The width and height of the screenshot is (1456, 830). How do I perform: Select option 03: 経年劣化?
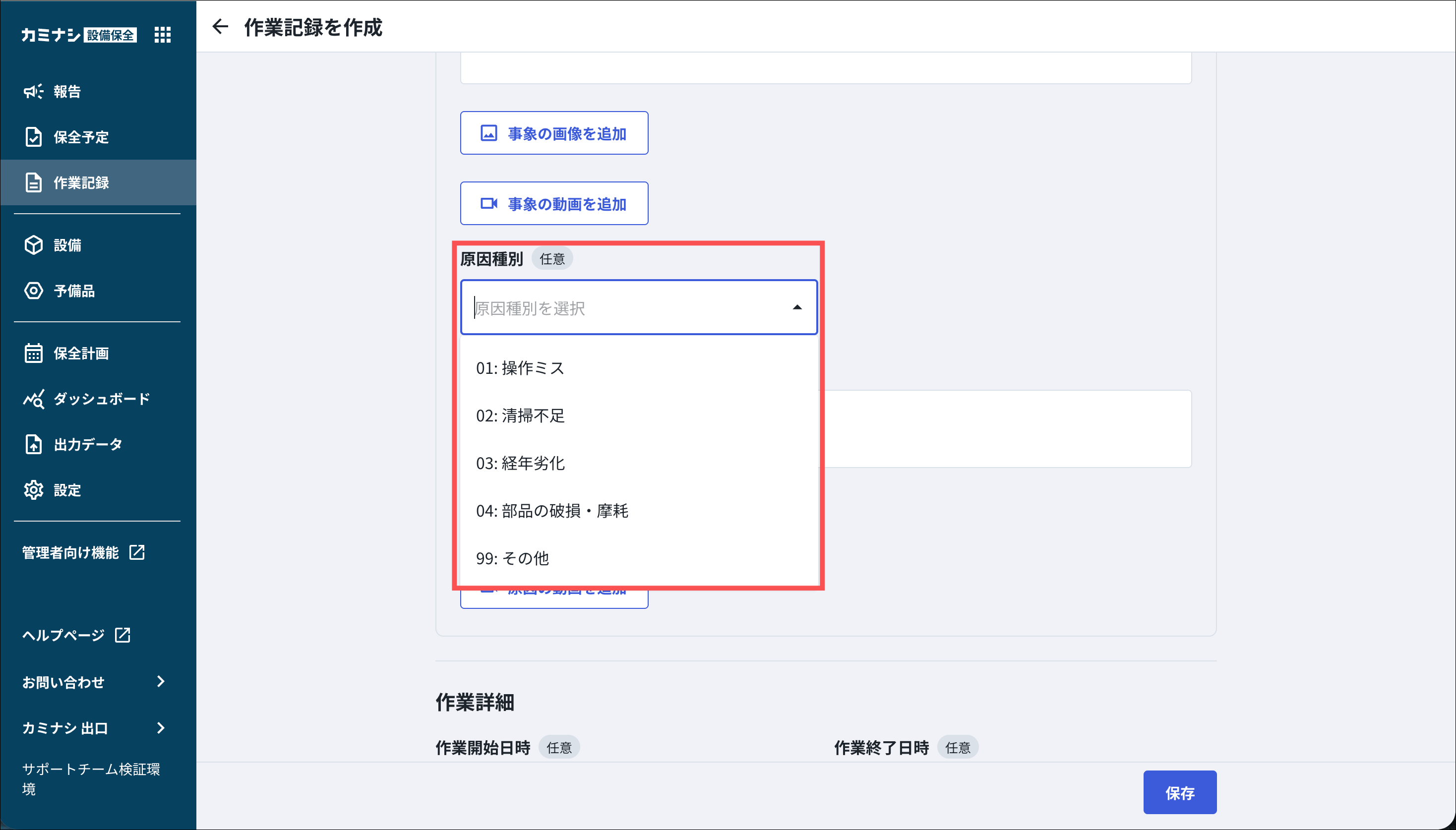pyautogui.click(x=520, y=464)
